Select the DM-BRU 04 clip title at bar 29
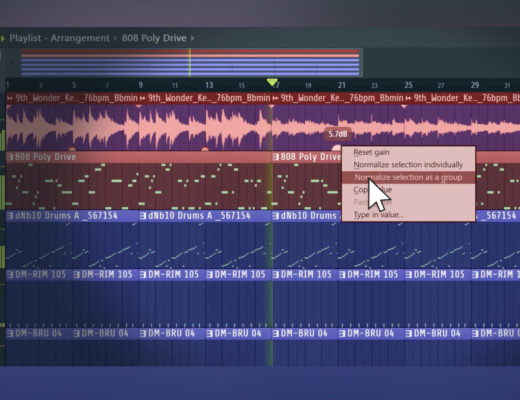Image resolution: width=520 pixels, height=400 pixels. (500, 333)
